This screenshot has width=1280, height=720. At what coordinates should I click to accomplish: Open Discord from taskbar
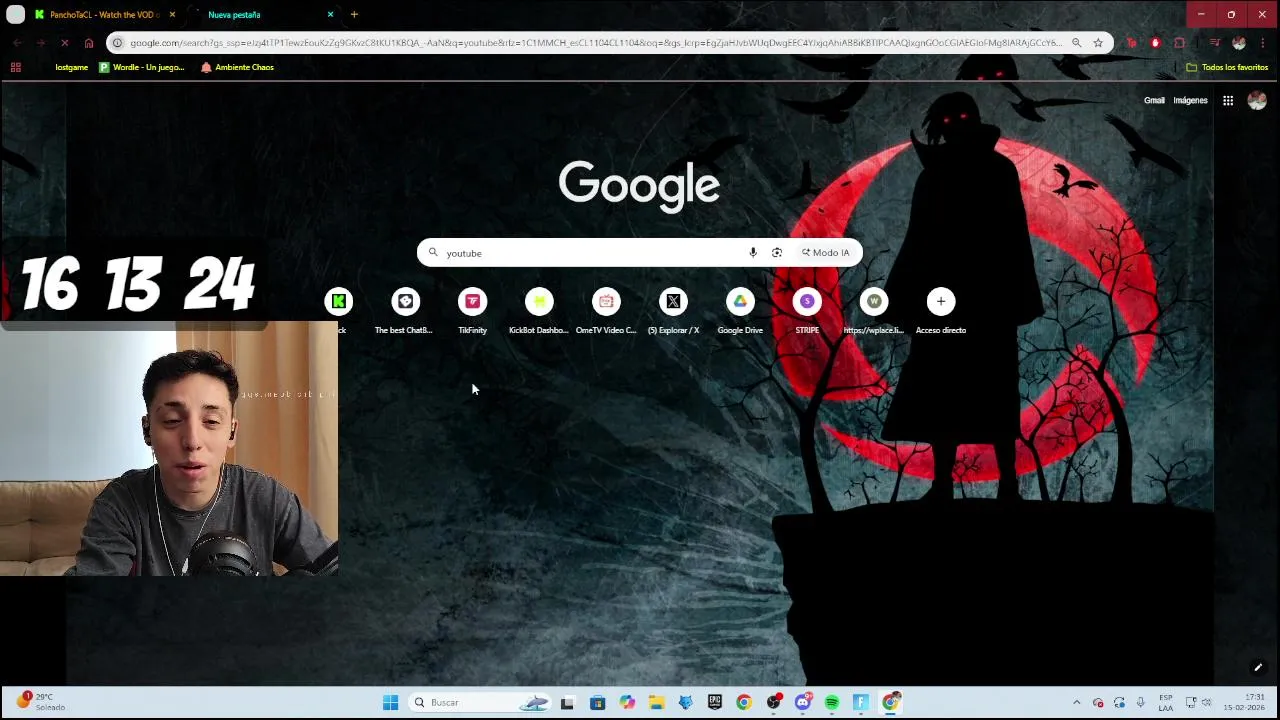802,702
